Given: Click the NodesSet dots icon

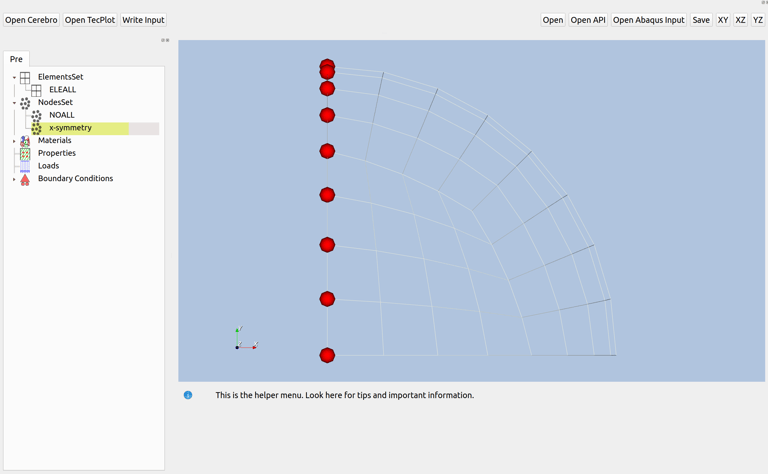Looking at the screenshot, I should pyautogui.click(x=25, y=103).
